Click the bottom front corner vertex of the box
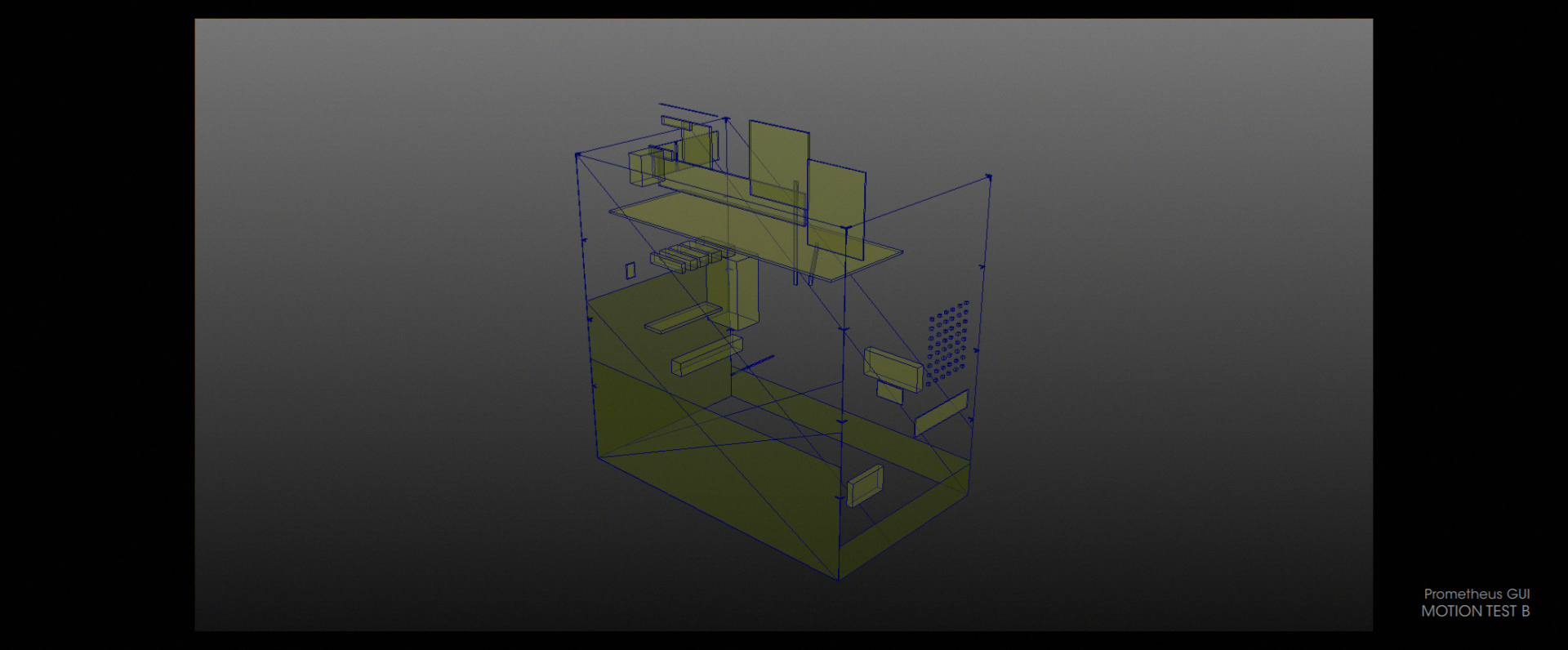This screenshot has height=650, width=1568. tap(839, 579)
